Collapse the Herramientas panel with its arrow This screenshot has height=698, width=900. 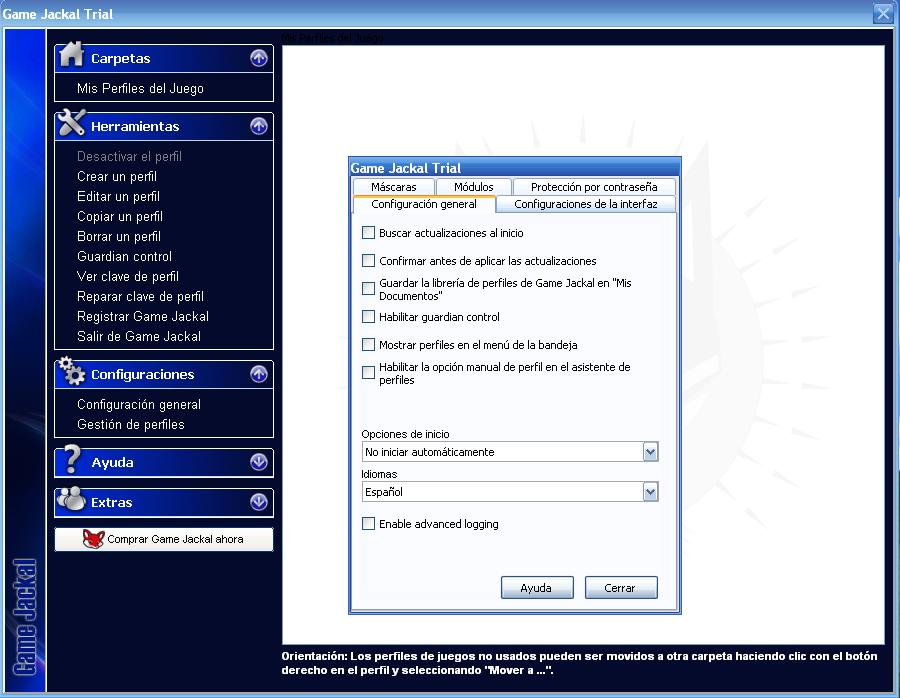coord(259,126)
